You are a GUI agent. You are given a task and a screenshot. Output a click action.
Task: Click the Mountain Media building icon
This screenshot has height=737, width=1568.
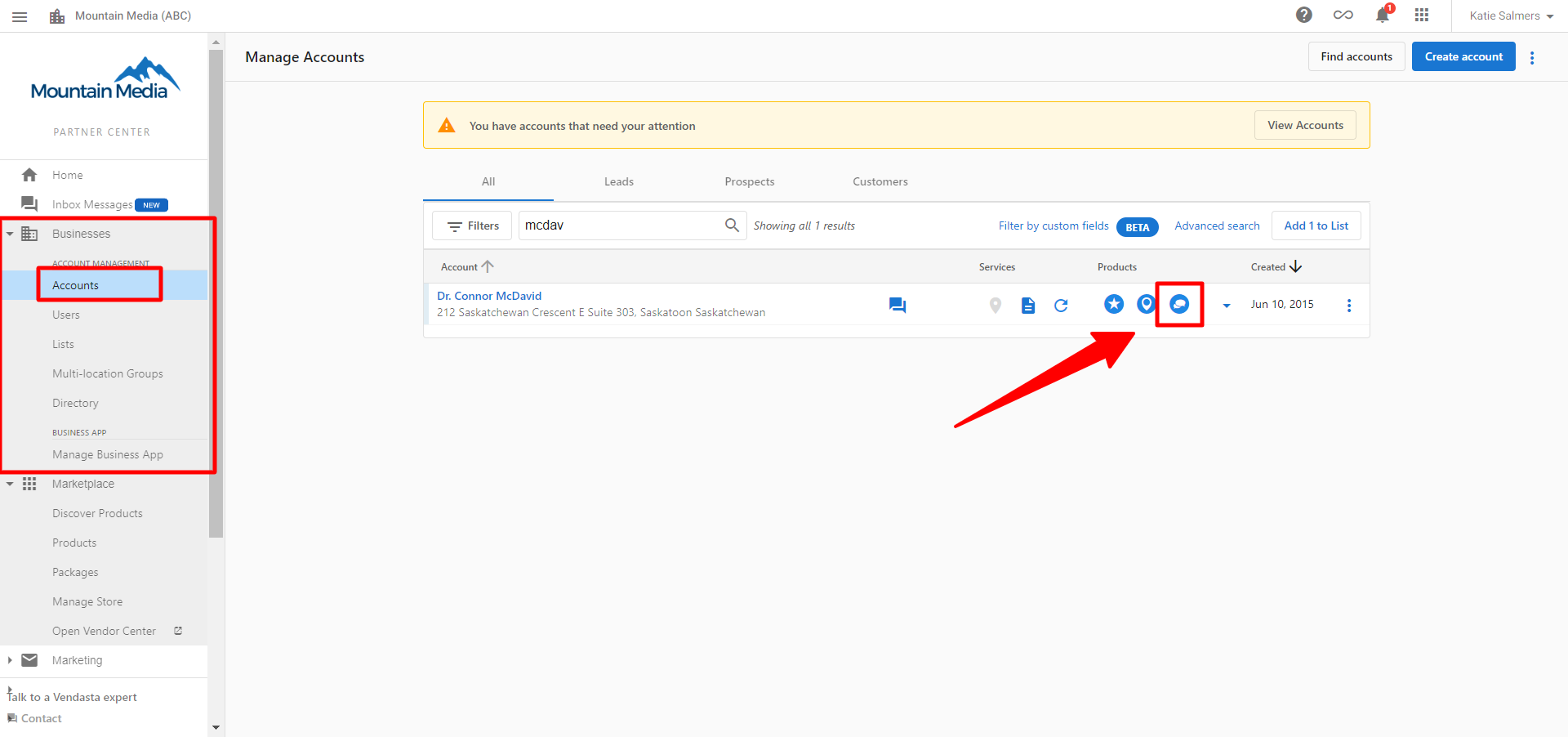(x=57, y=16)
